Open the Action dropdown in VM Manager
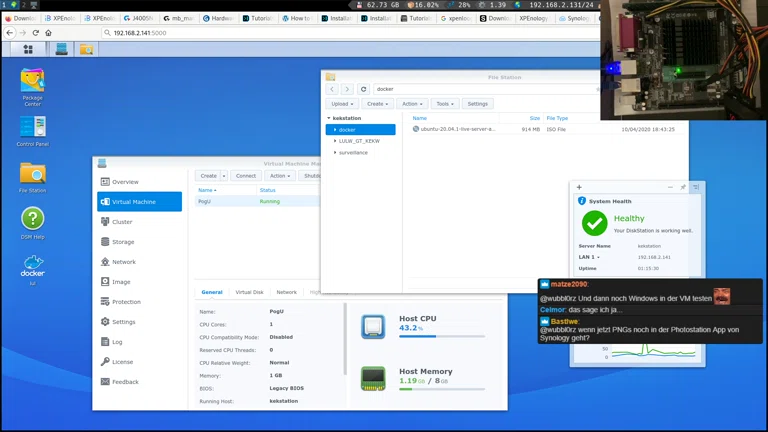This screenshot has width=768, height=432. click(280, 176)
